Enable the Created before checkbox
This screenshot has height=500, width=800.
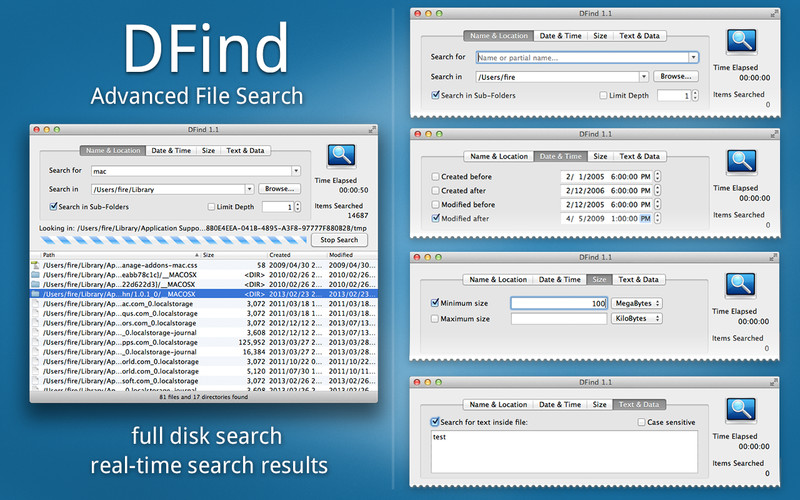click(x=435, y=177)
